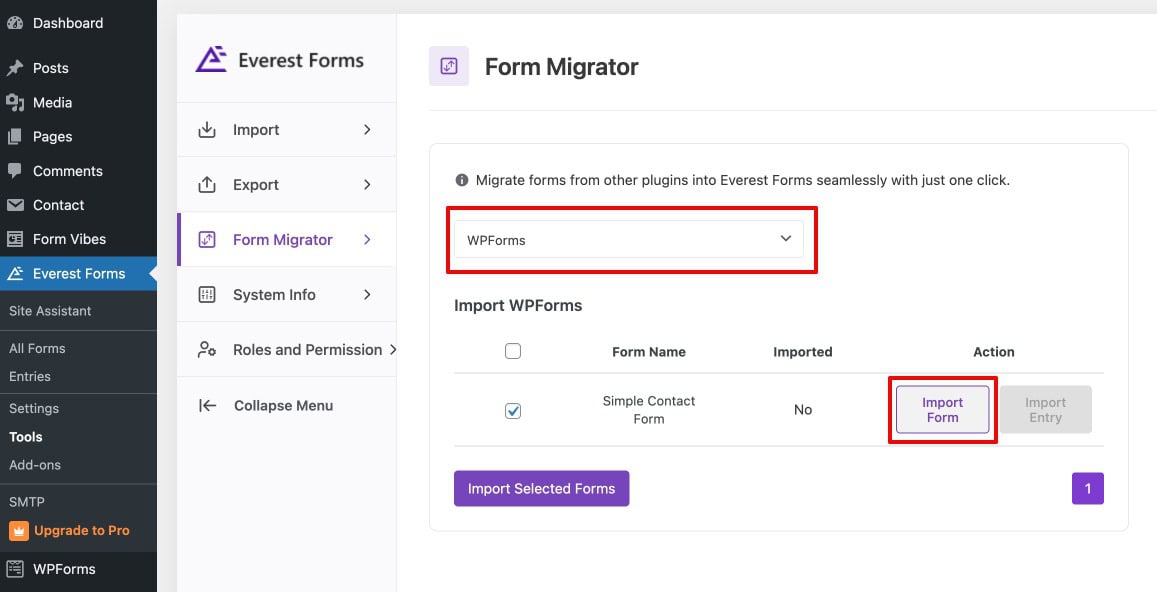
Task: Click the Export upload icon
Action: coord(207,185)
